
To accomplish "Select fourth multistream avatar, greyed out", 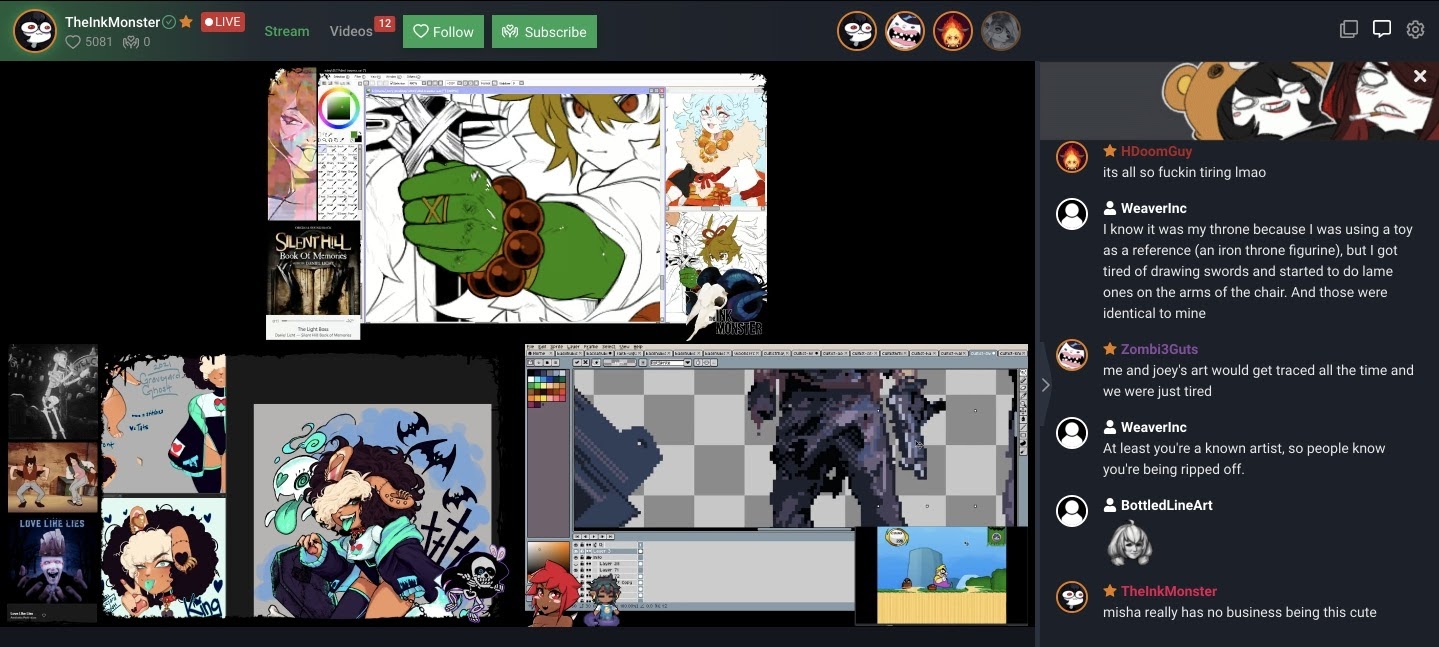I will (1001, 31).
